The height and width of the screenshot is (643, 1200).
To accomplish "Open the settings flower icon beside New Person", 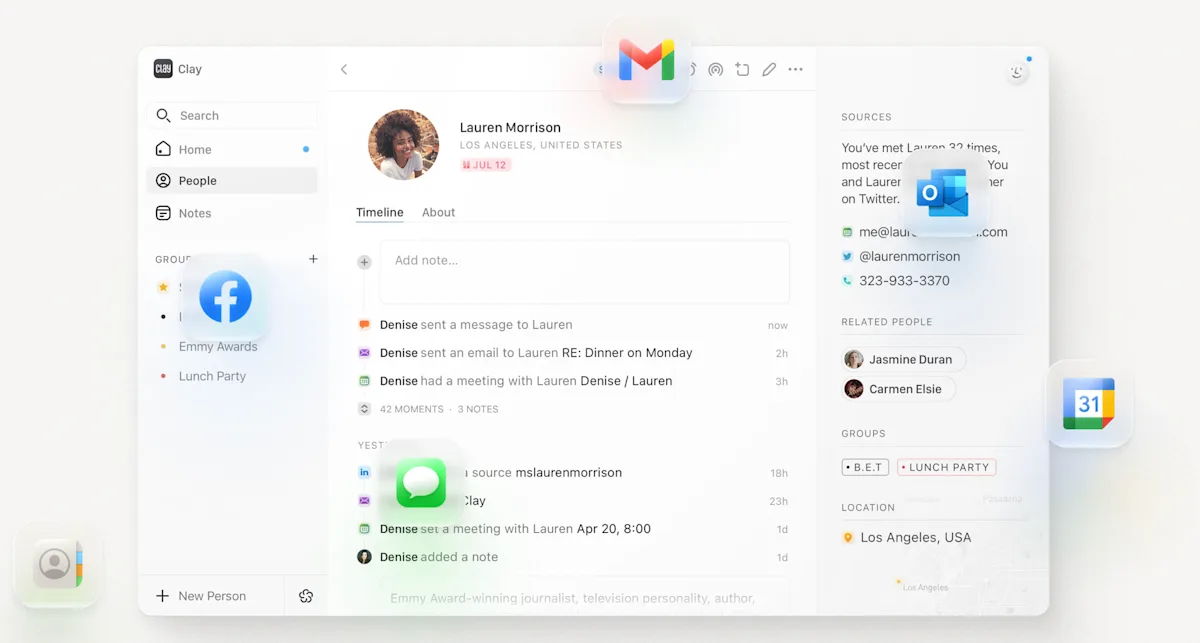I will point(306,596).
